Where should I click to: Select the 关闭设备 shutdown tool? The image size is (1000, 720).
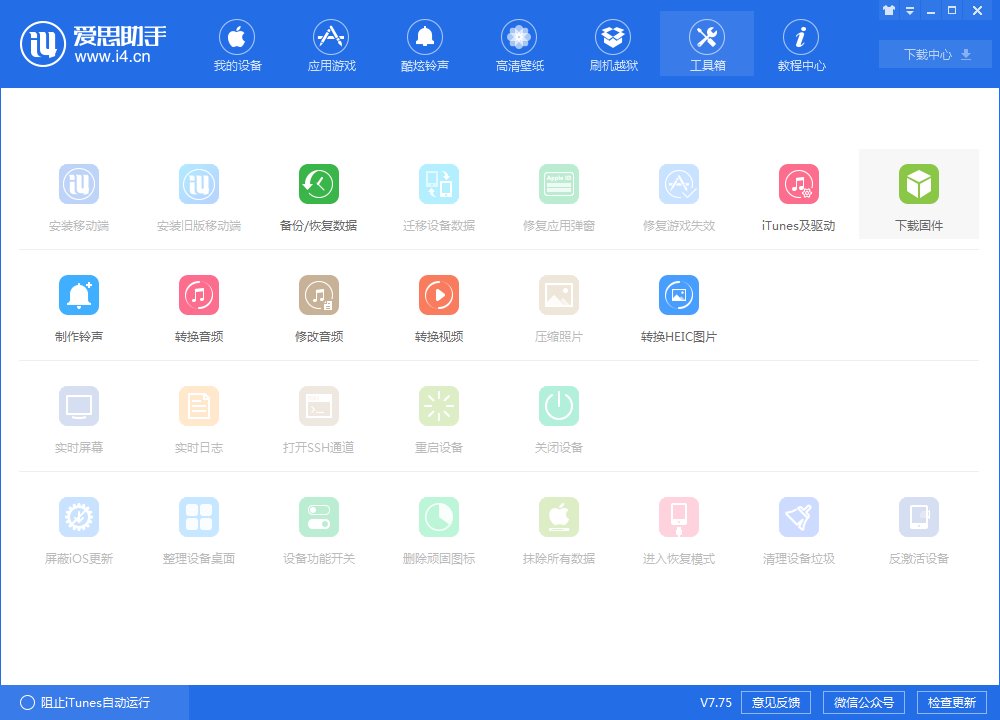(558, 416)
